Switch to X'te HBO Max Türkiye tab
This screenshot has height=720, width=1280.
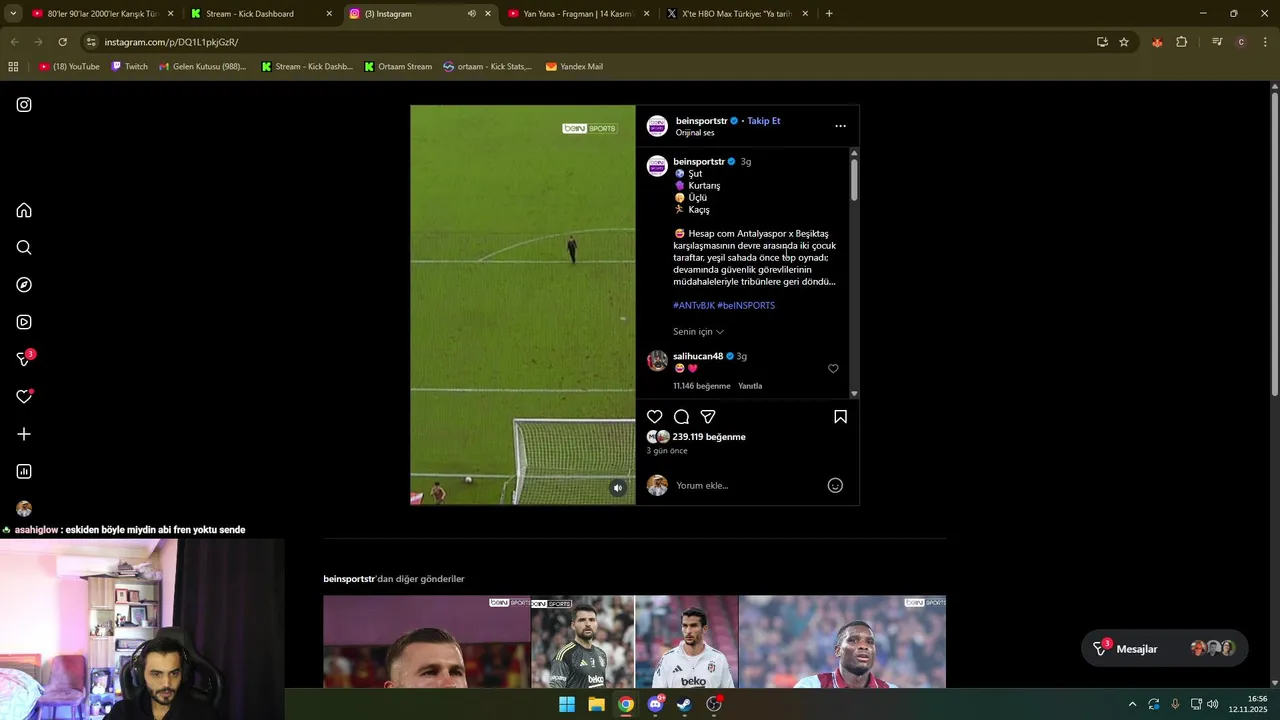[738, 14]
